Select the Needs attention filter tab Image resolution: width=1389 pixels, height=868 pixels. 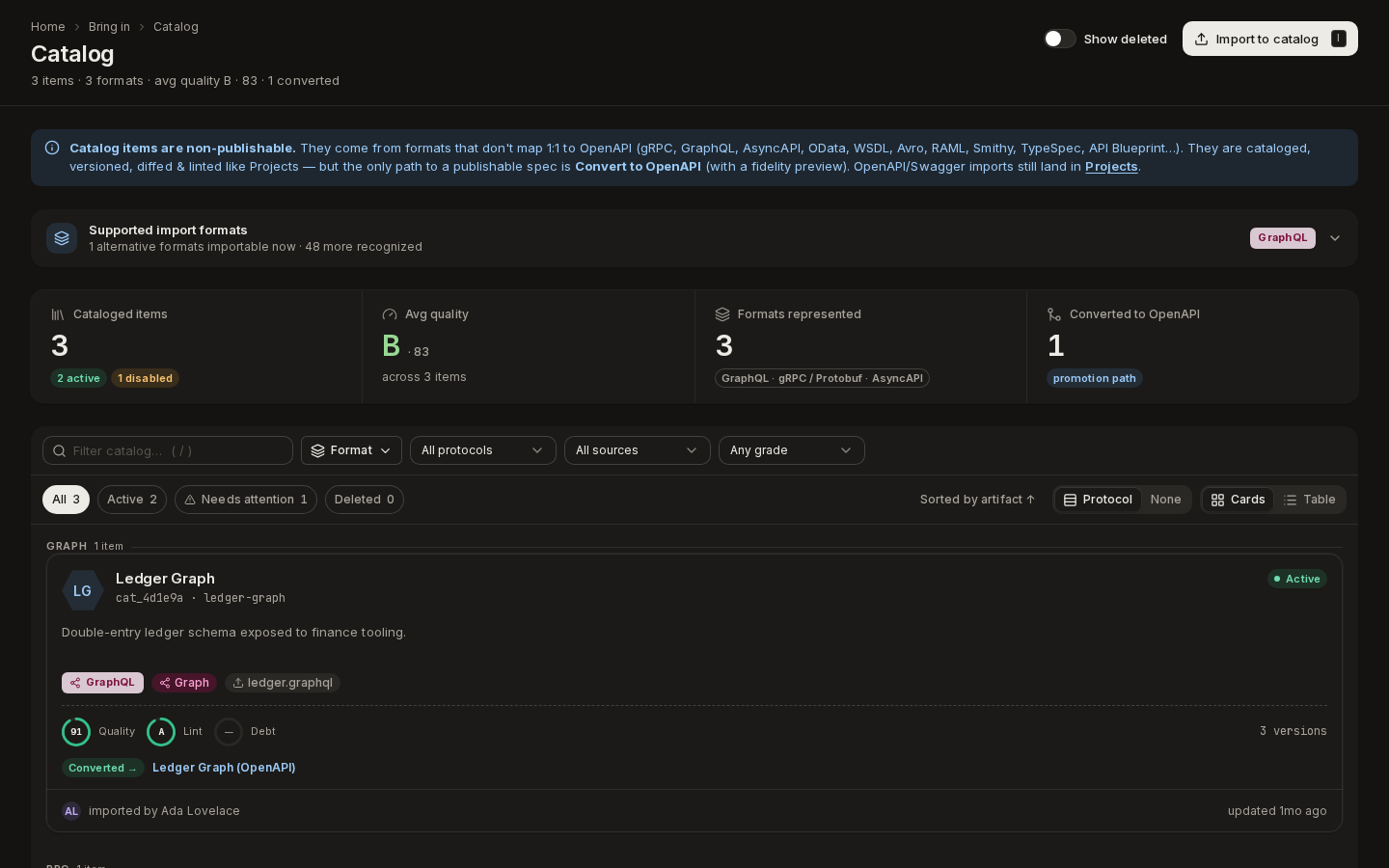coord(246,500)
